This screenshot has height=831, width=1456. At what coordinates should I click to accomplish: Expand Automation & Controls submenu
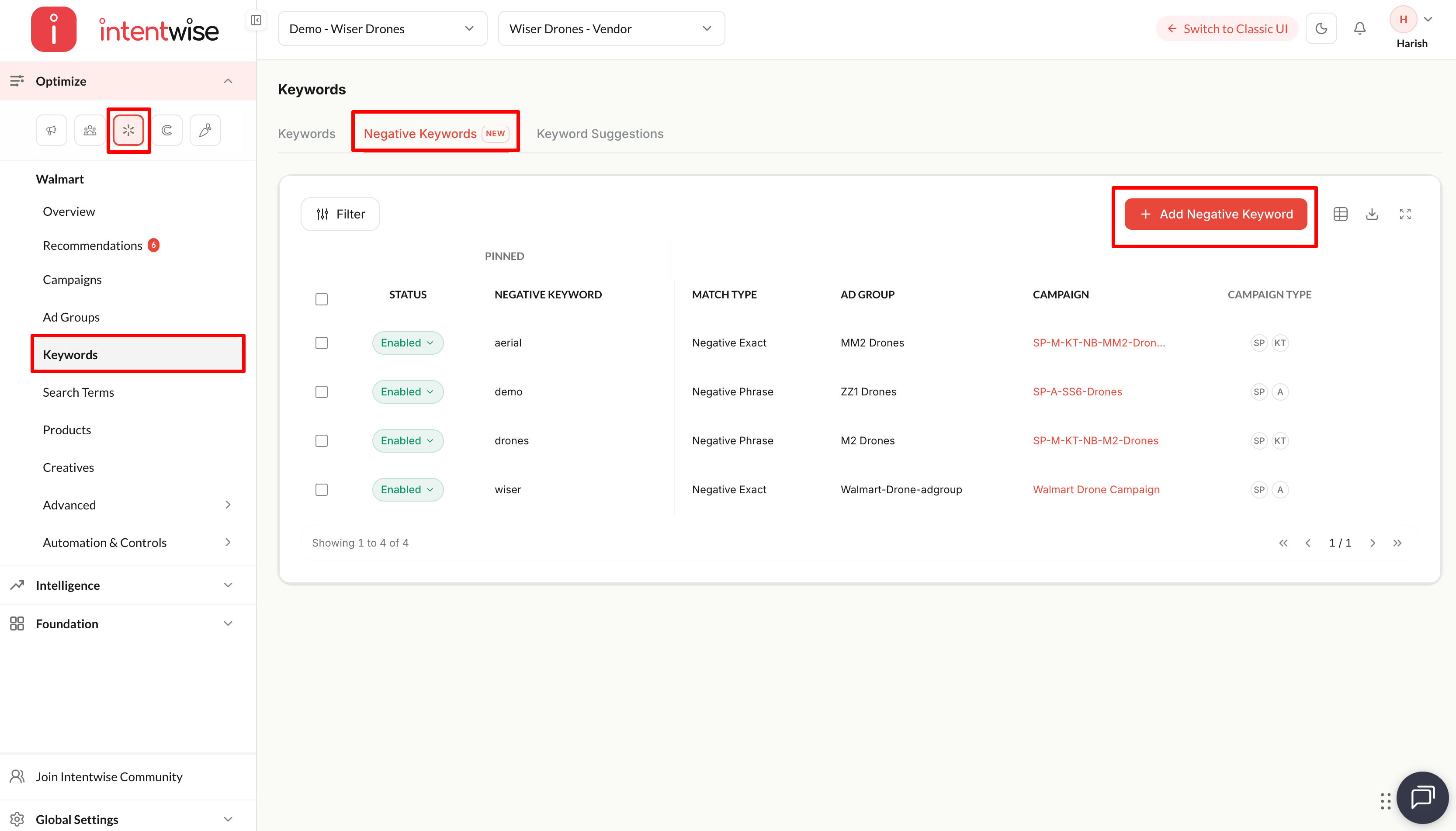point(228,542)
